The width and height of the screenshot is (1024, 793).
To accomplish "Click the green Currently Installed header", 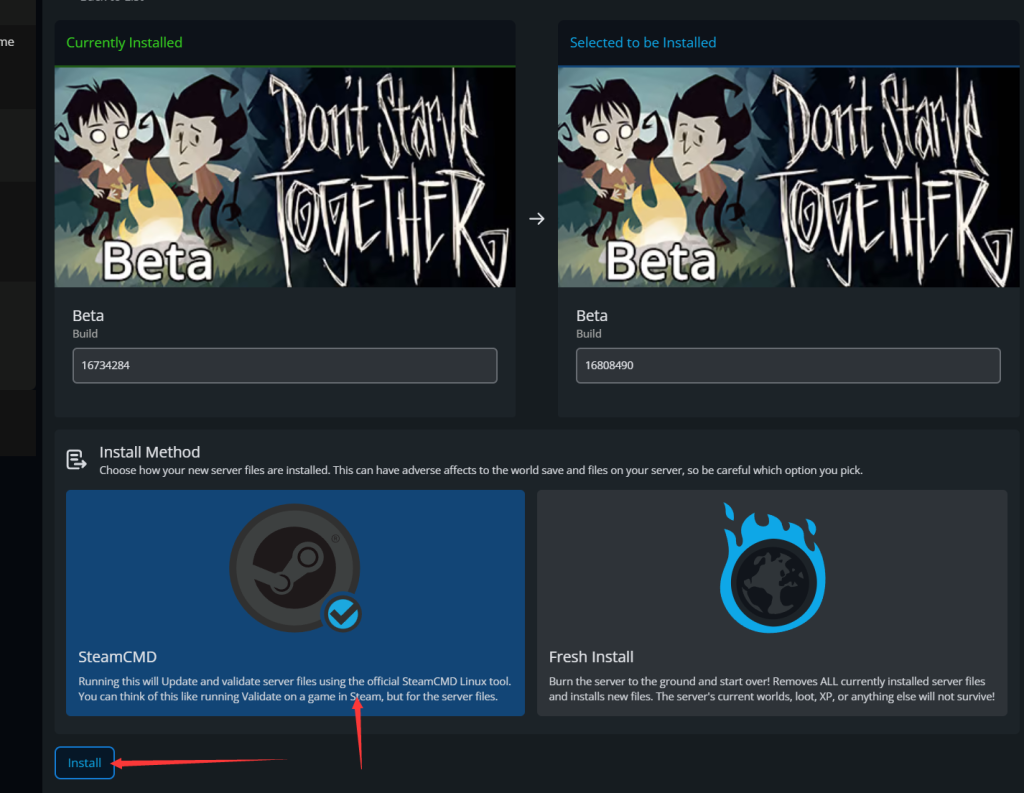I will (124, 43).
